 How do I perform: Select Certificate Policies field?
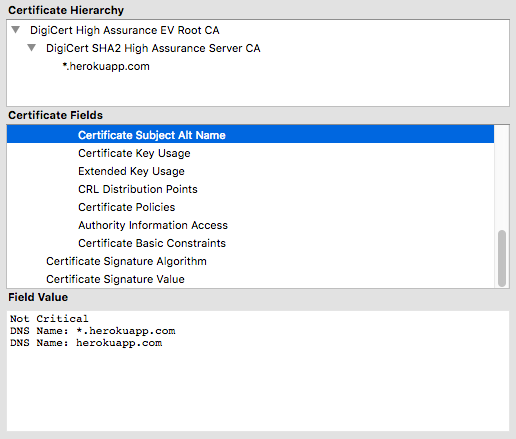tap(250, 207)
